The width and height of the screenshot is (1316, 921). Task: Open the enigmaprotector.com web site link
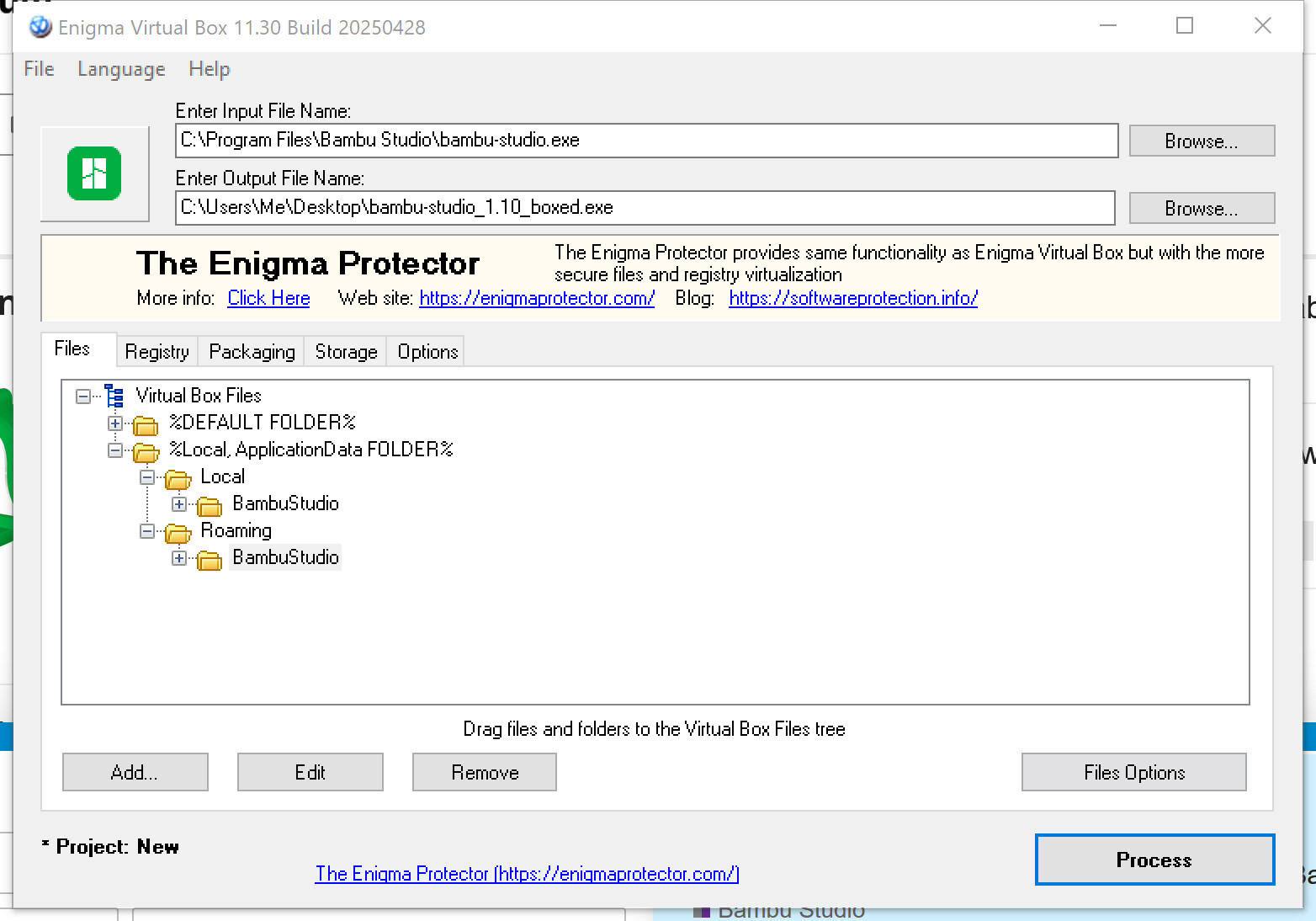[x=537, y=298]
